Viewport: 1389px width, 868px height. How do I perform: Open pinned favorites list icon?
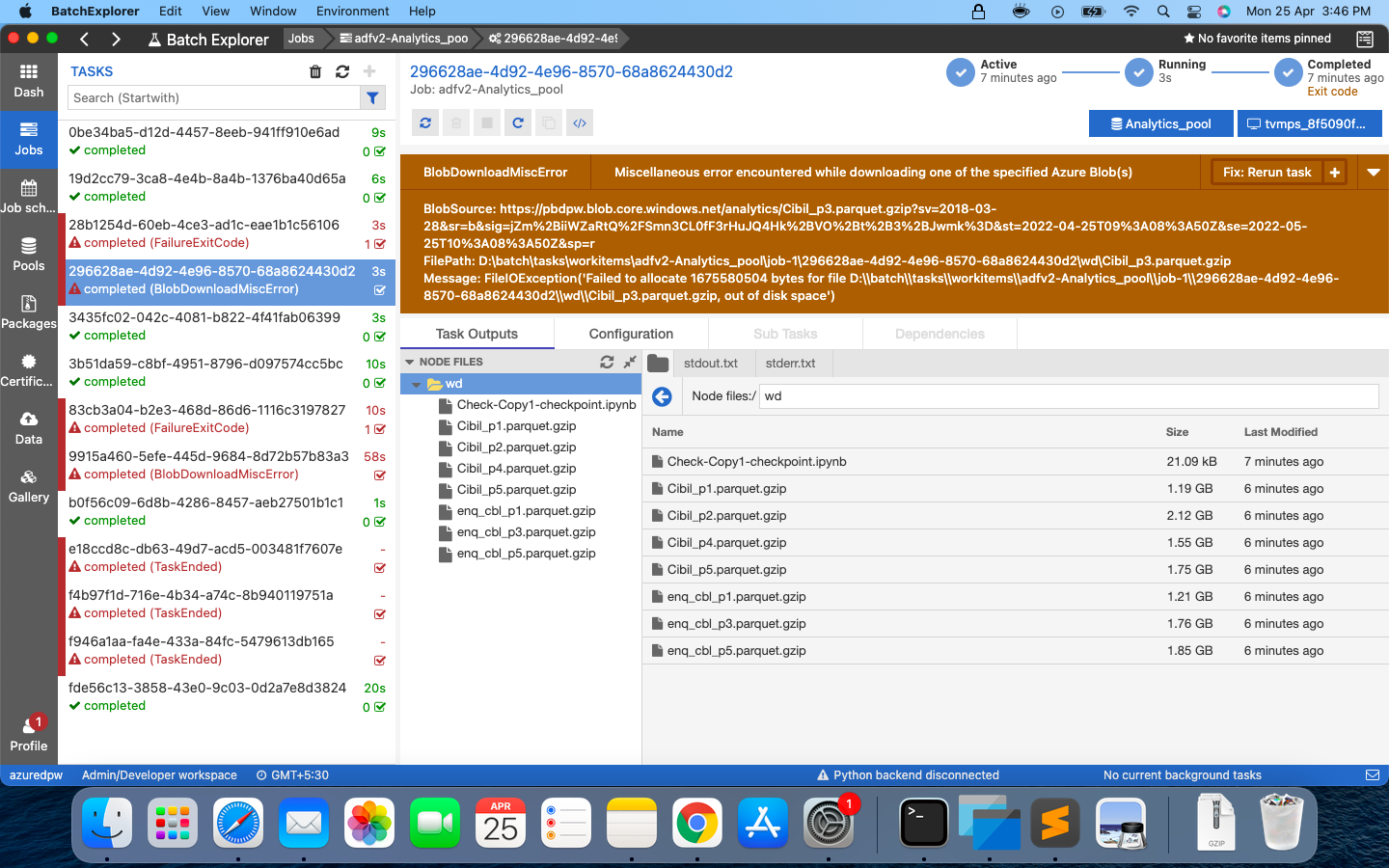[1365, 39]
